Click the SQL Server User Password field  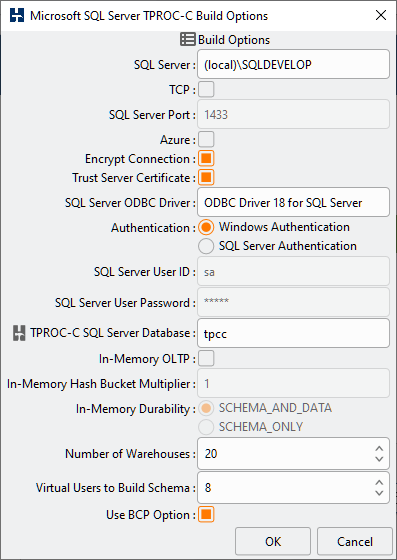pos(293,302)
